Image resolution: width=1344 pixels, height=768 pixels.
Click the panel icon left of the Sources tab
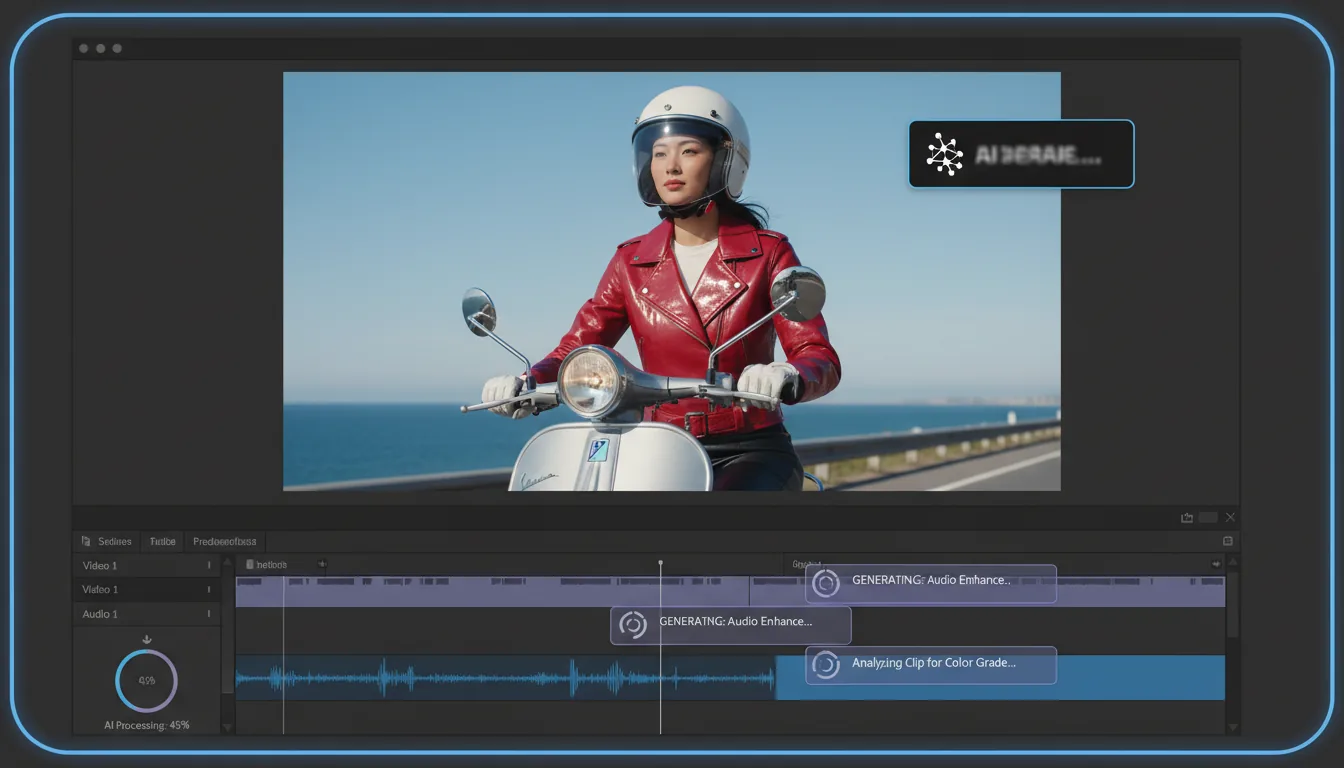coord(86,541)
